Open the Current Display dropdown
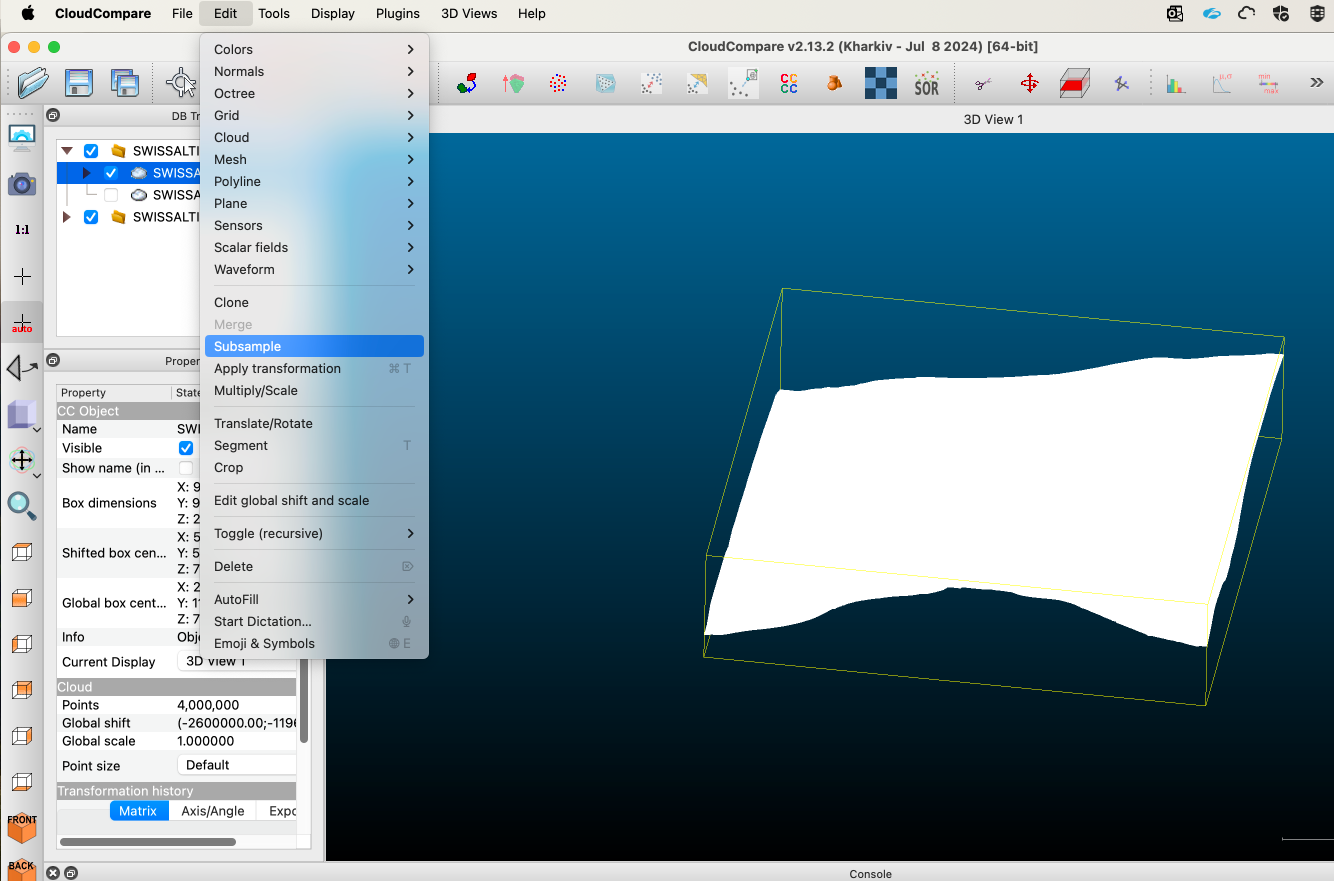Viewport: 1334px width, 881px height. click(x=237, y=661)
